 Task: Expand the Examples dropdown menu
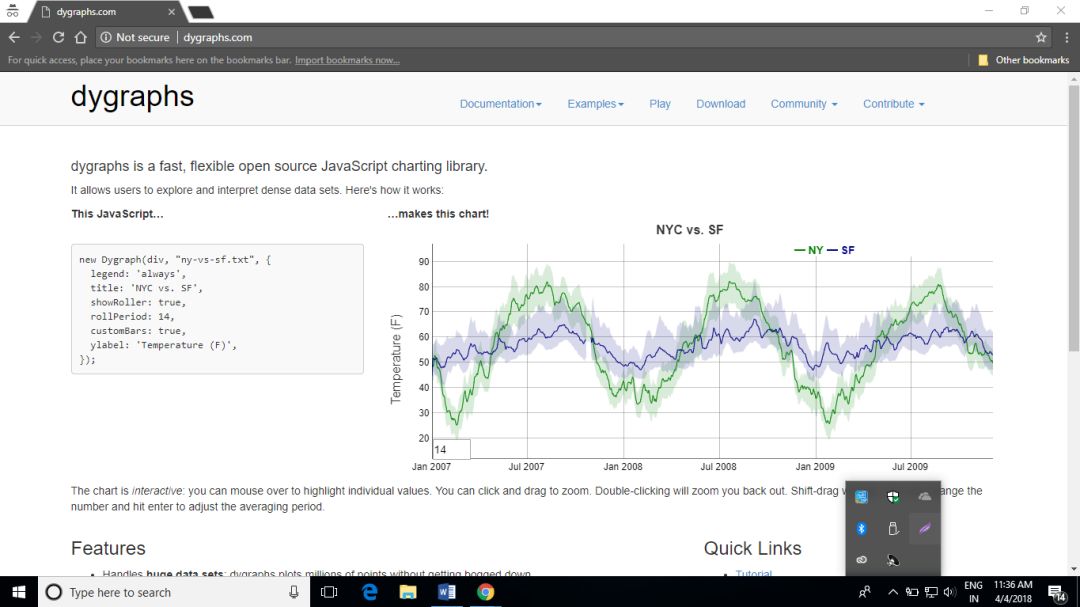point(595,104)
